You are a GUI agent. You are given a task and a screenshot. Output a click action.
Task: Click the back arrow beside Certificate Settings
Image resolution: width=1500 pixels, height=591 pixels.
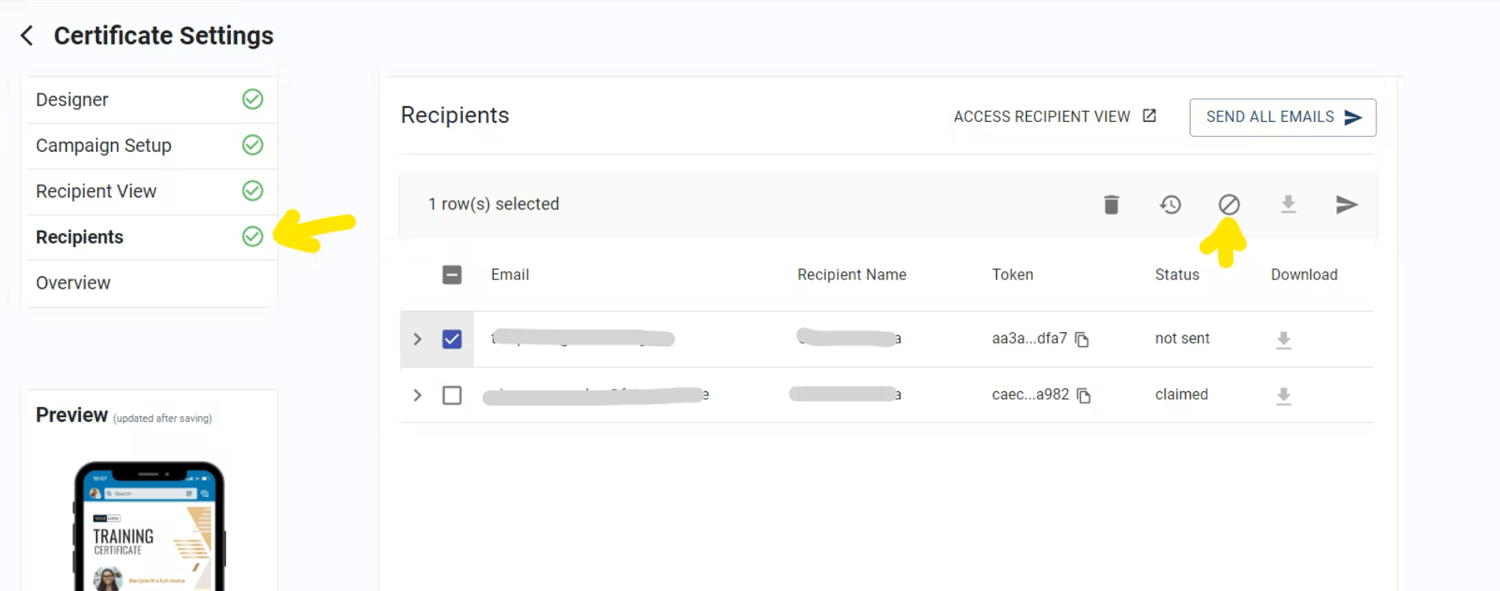pos(26,34)
